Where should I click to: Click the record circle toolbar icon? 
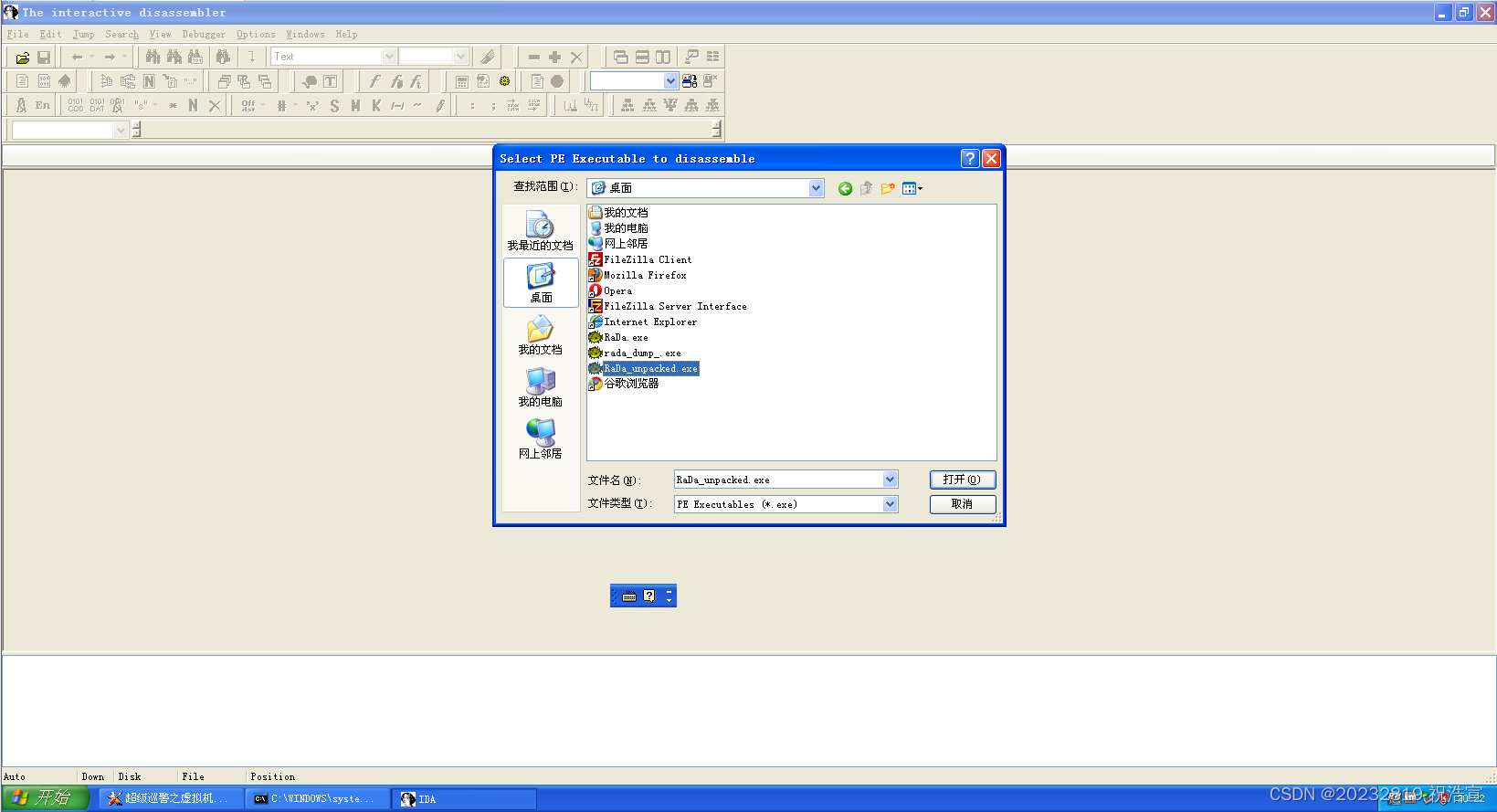point(557,81)
